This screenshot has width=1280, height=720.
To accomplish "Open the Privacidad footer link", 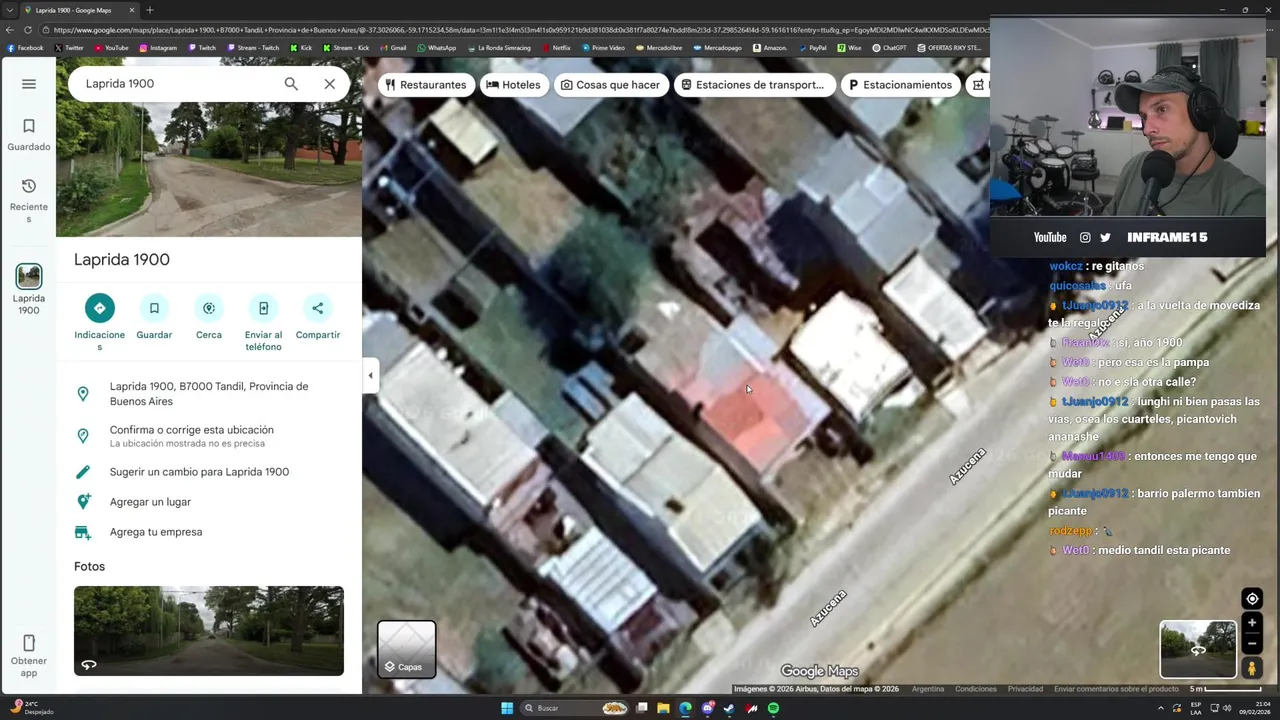I will (1025, 689).
